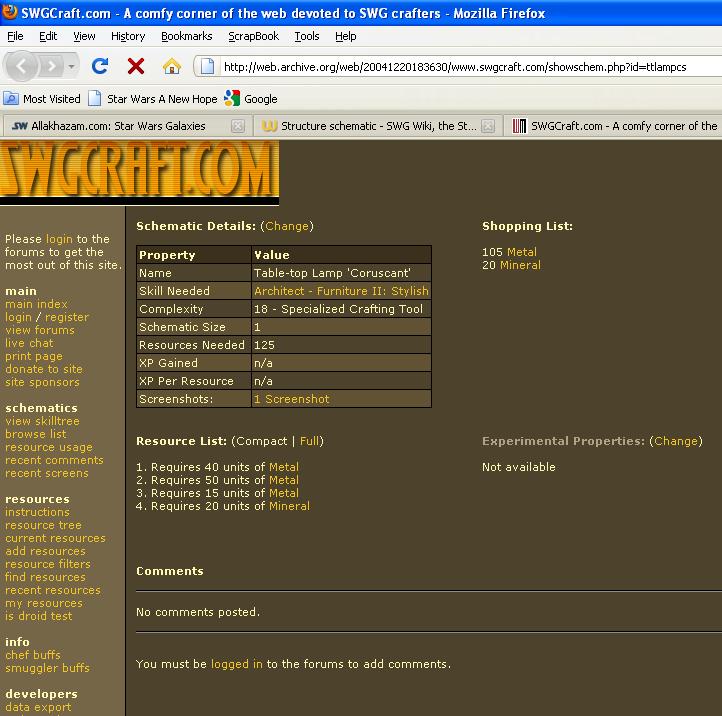Go to the Home page icon
The width and height of the screenshot is (722, 716).
172,67
